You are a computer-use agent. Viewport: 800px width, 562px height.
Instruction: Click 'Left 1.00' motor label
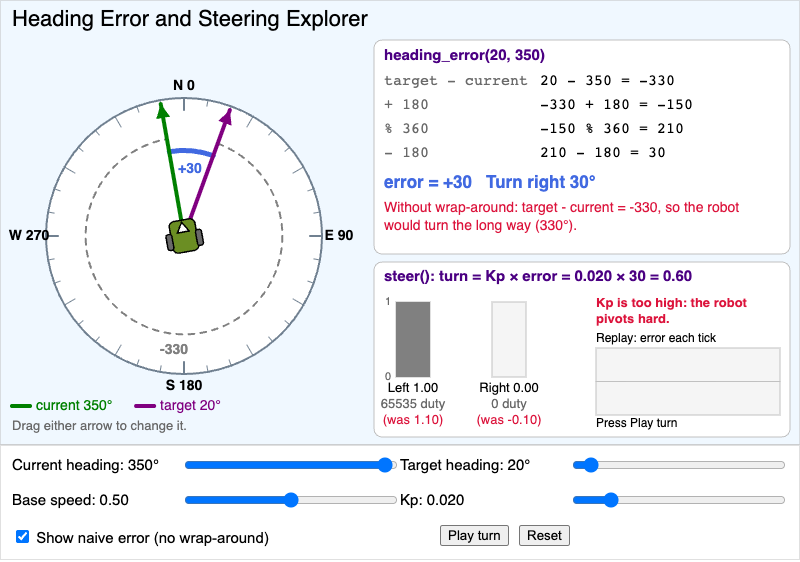413,388
